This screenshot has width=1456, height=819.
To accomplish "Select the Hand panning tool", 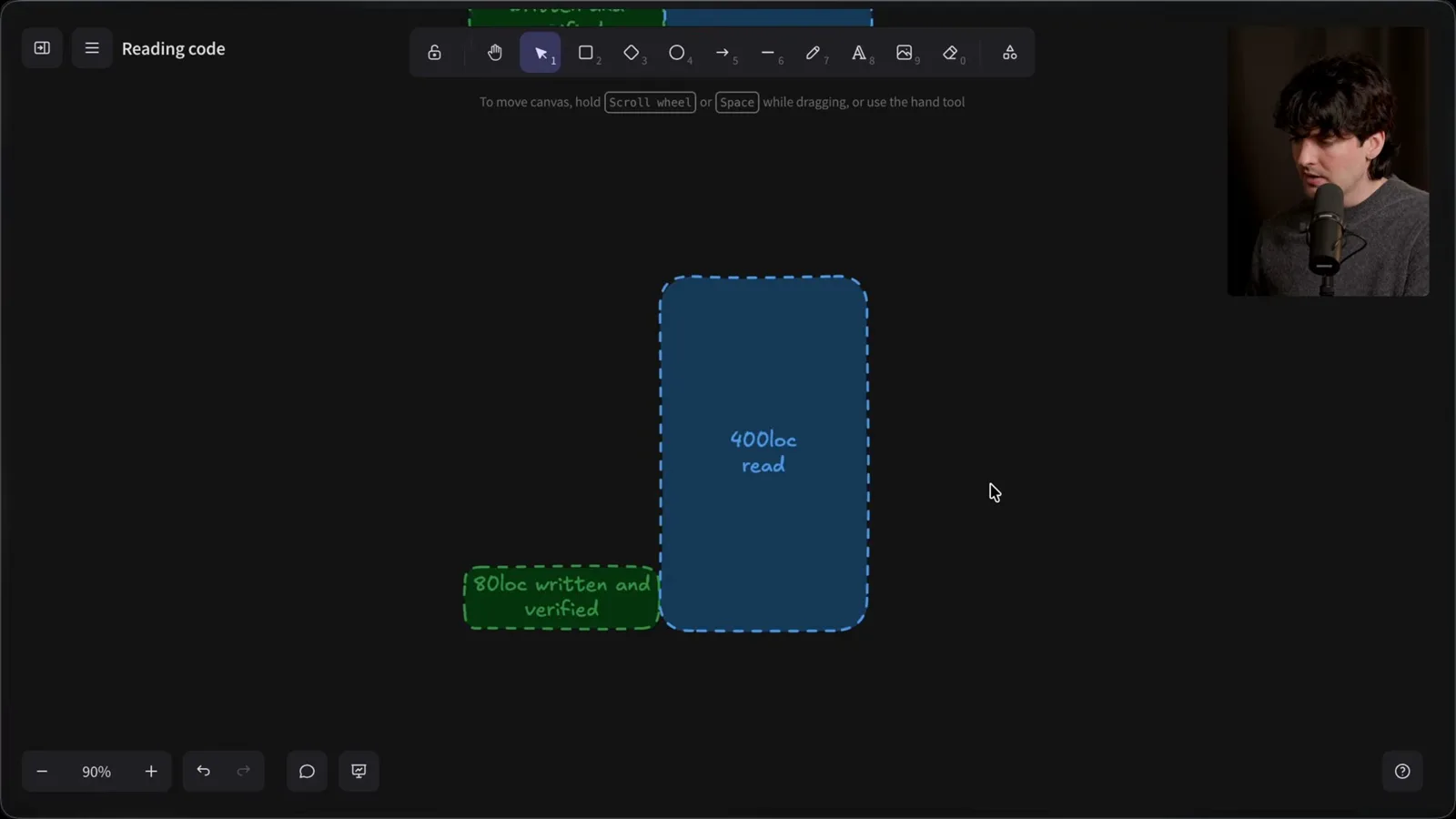I will (x=495, y=53).
